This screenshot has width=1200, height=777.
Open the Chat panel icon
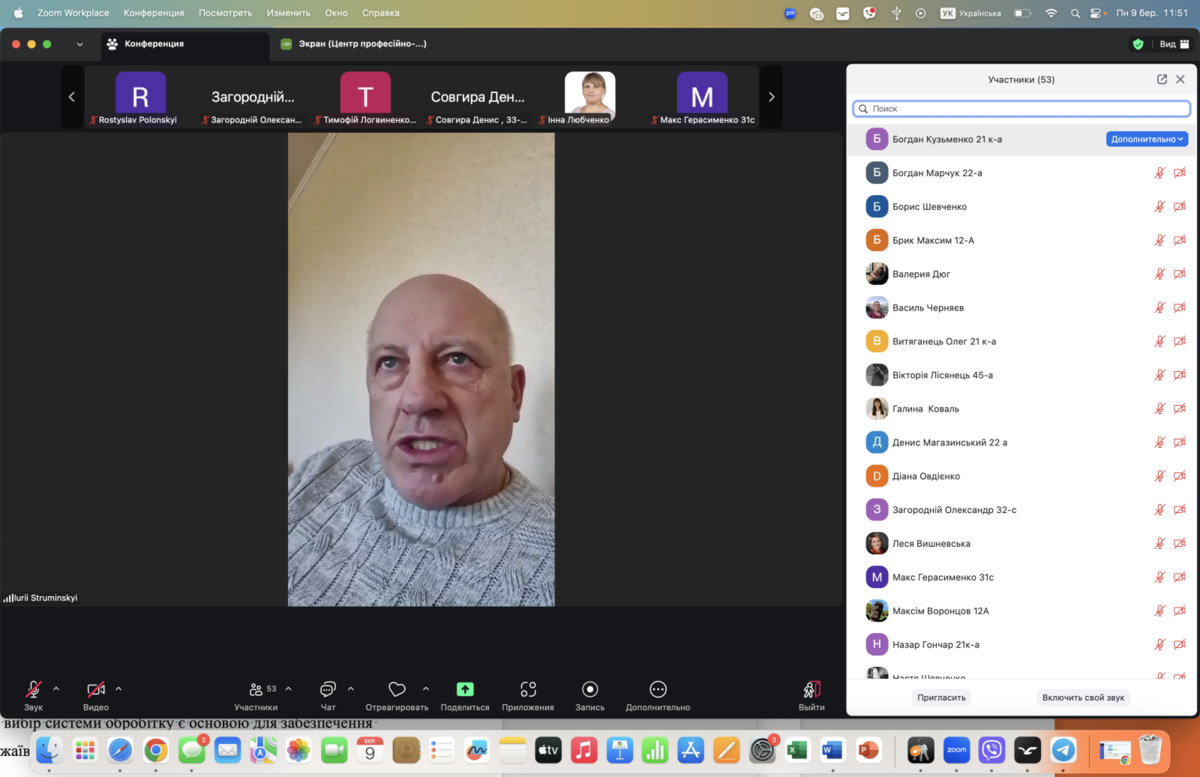click(327, 690)
